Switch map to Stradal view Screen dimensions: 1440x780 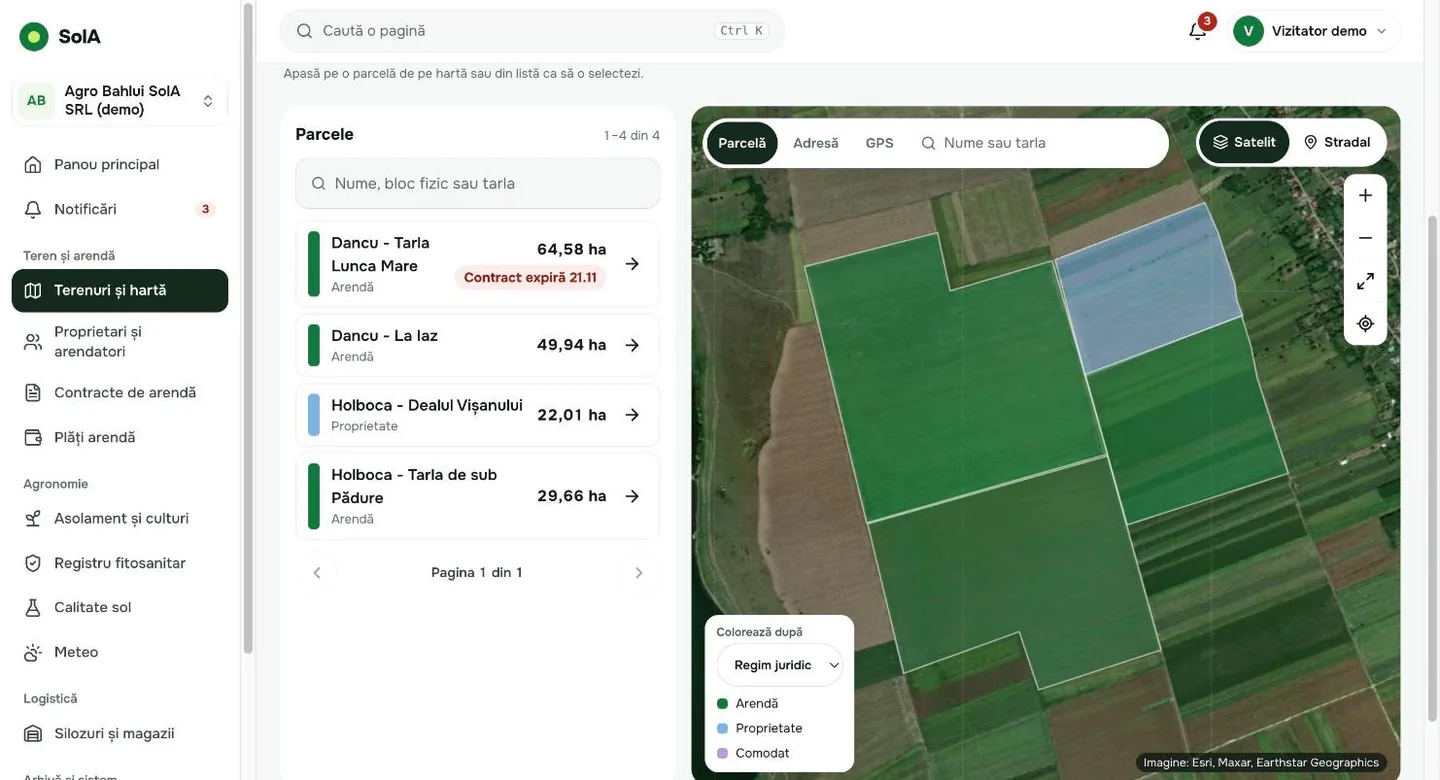pos(1337,143)
